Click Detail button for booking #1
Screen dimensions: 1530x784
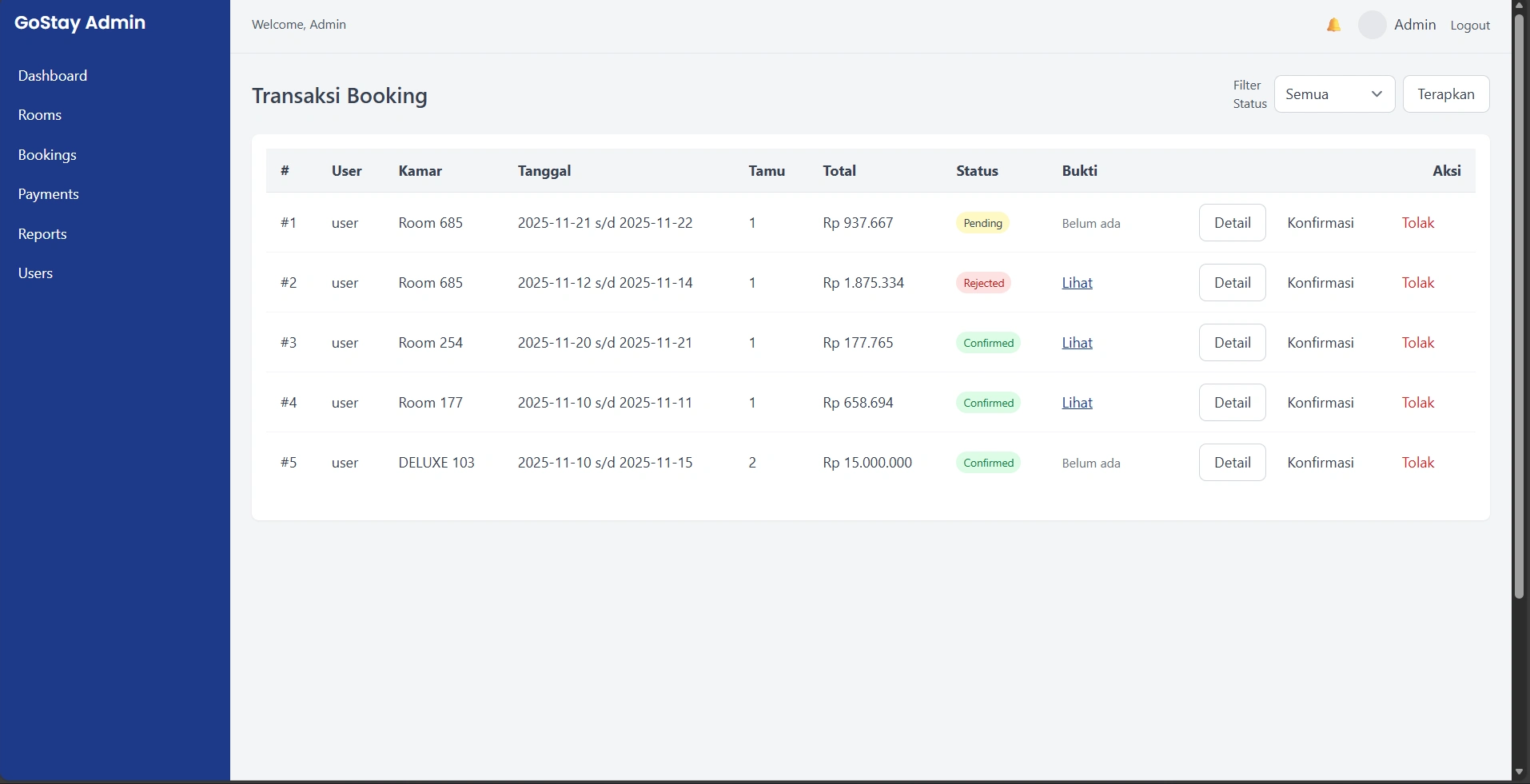pos(1232,223)
